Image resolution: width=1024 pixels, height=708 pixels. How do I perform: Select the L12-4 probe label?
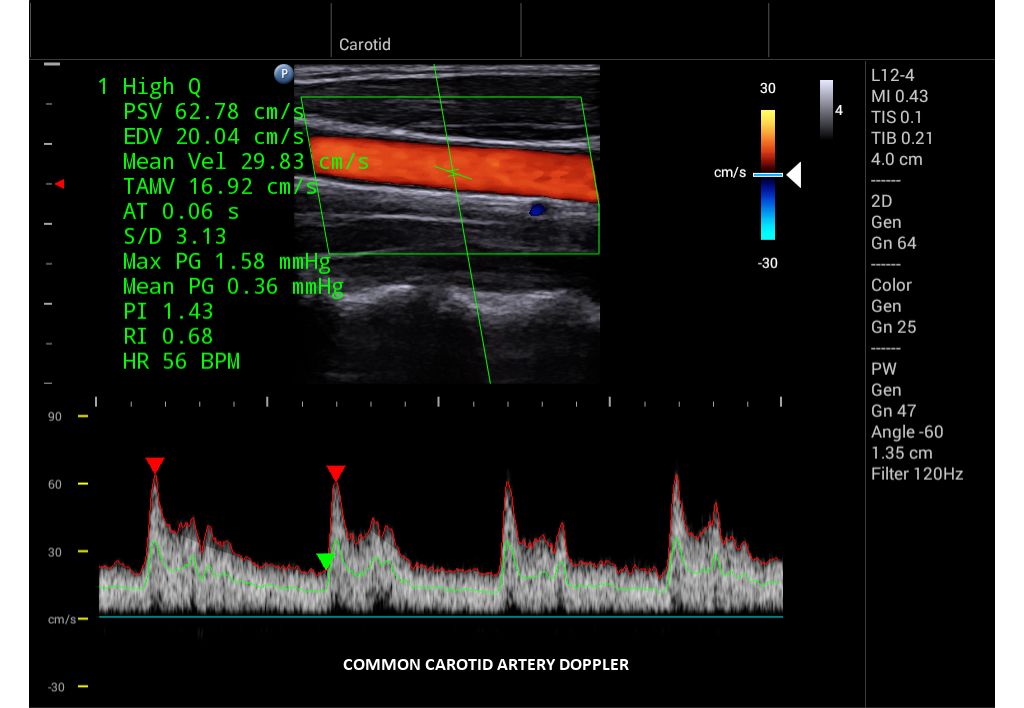(x=892, y=75)
